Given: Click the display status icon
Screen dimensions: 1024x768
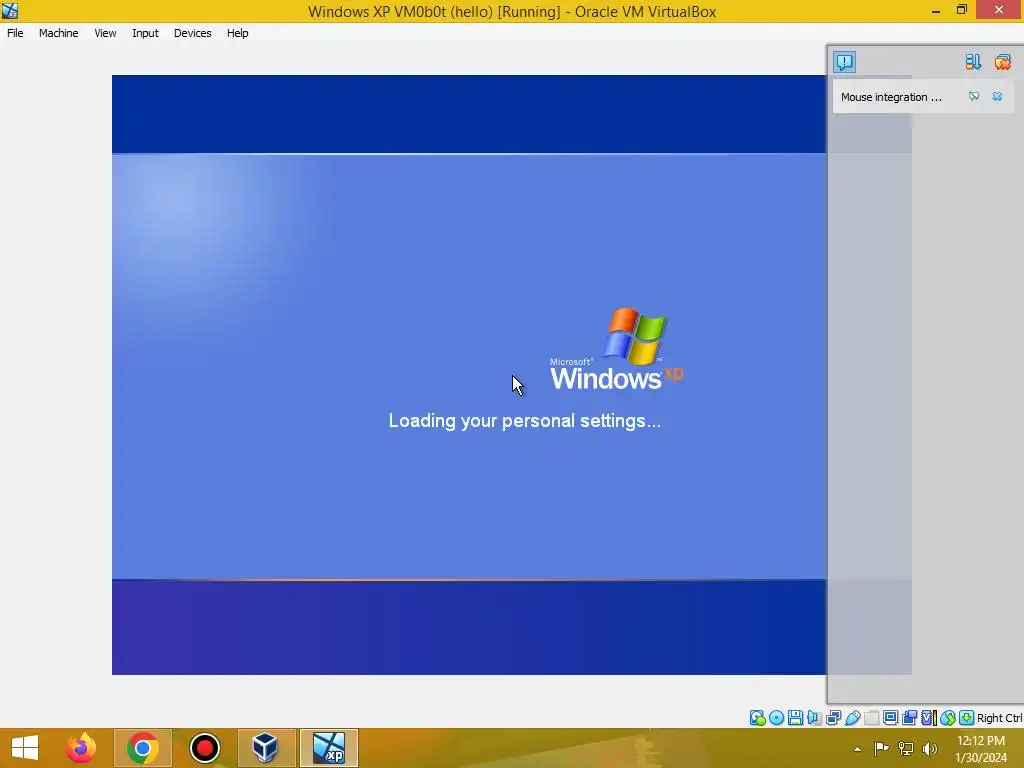Looking at the screenshot, I should click(x=890, y=718).
